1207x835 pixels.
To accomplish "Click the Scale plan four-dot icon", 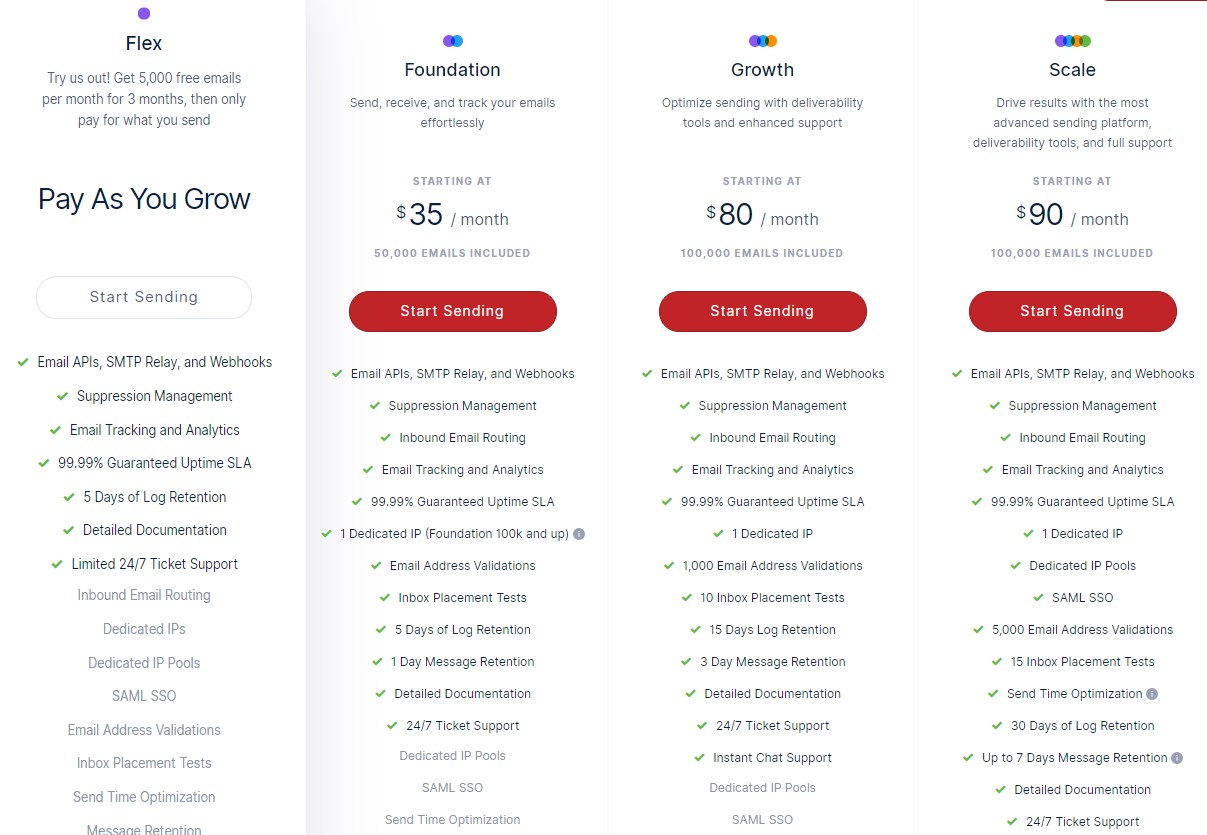I will tap(1073, 41).
